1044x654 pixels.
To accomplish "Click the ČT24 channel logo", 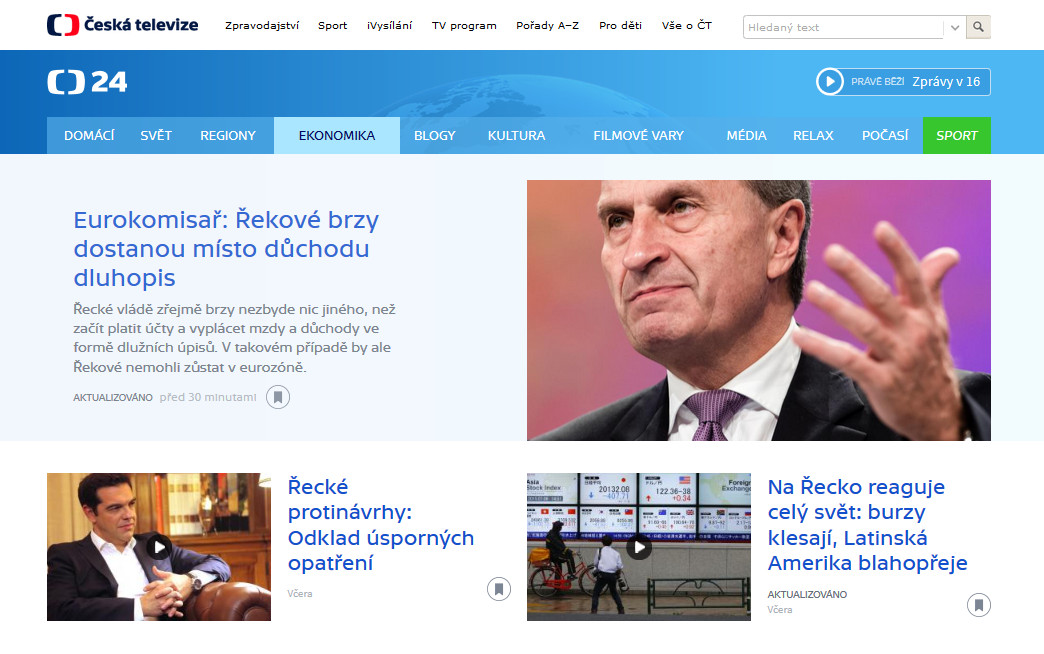I will pos(88,83).
